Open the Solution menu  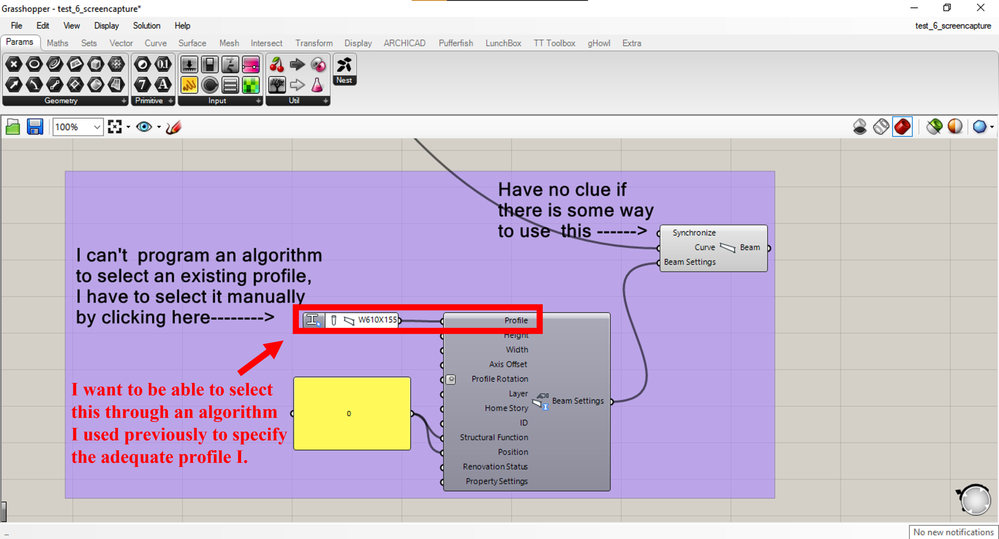(x=147, y=25)
